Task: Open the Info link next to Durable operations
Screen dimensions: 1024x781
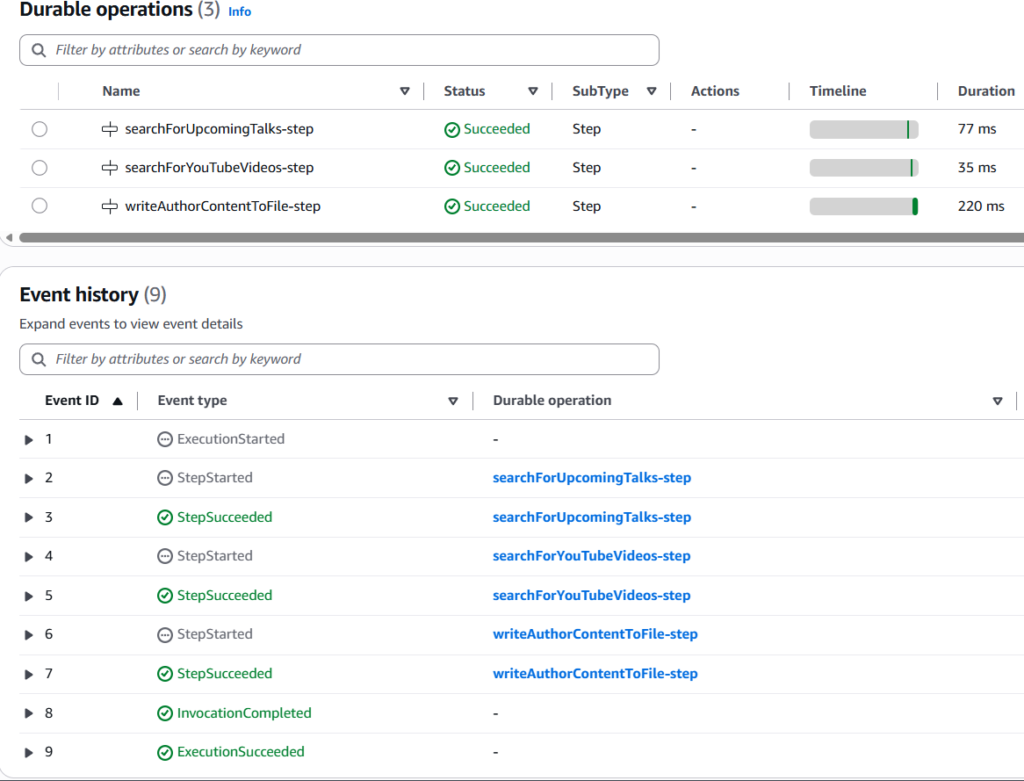Action: point(240,12)
